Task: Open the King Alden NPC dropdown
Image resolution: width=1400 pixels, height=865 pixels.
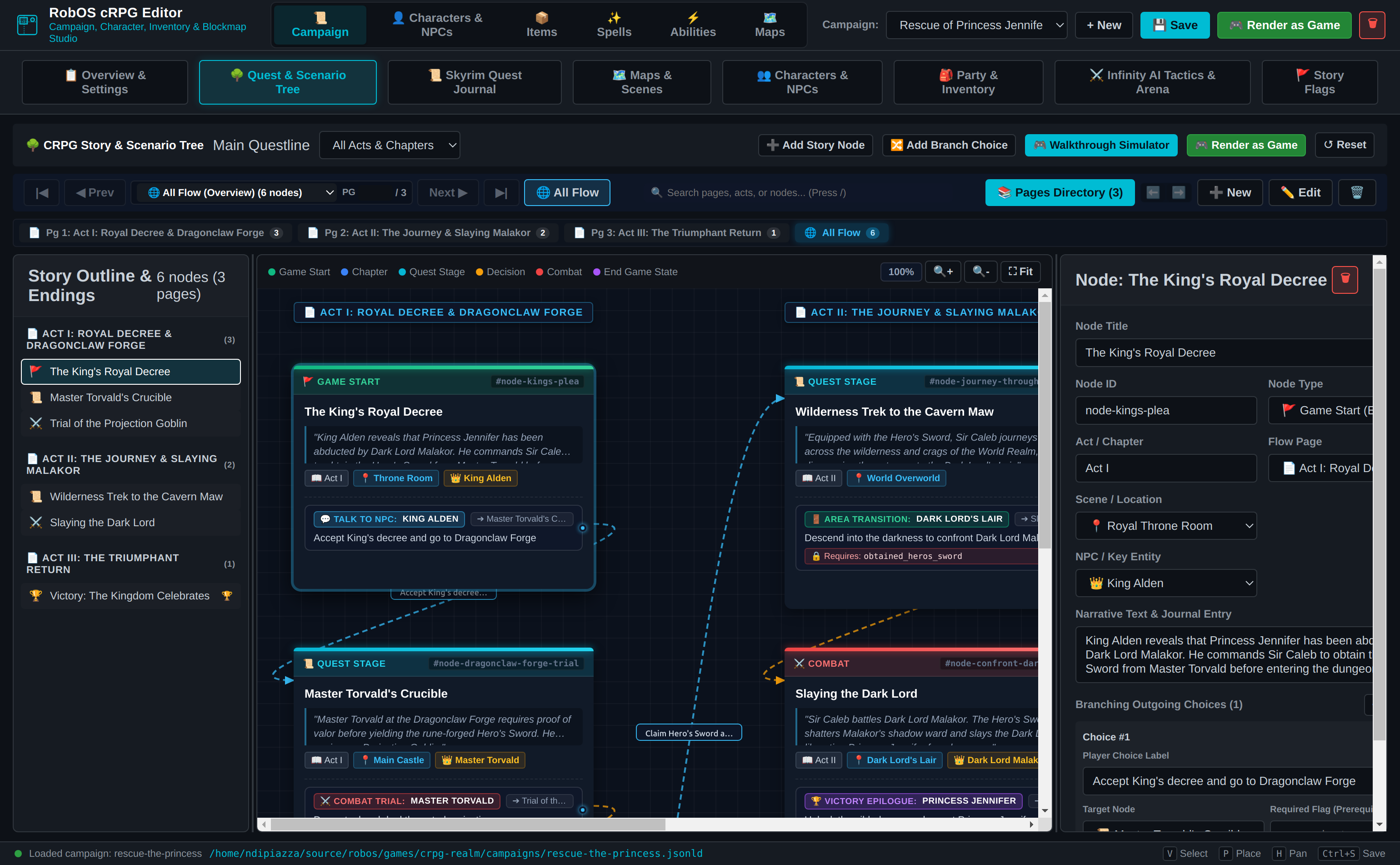Action: coord(1165,583)
